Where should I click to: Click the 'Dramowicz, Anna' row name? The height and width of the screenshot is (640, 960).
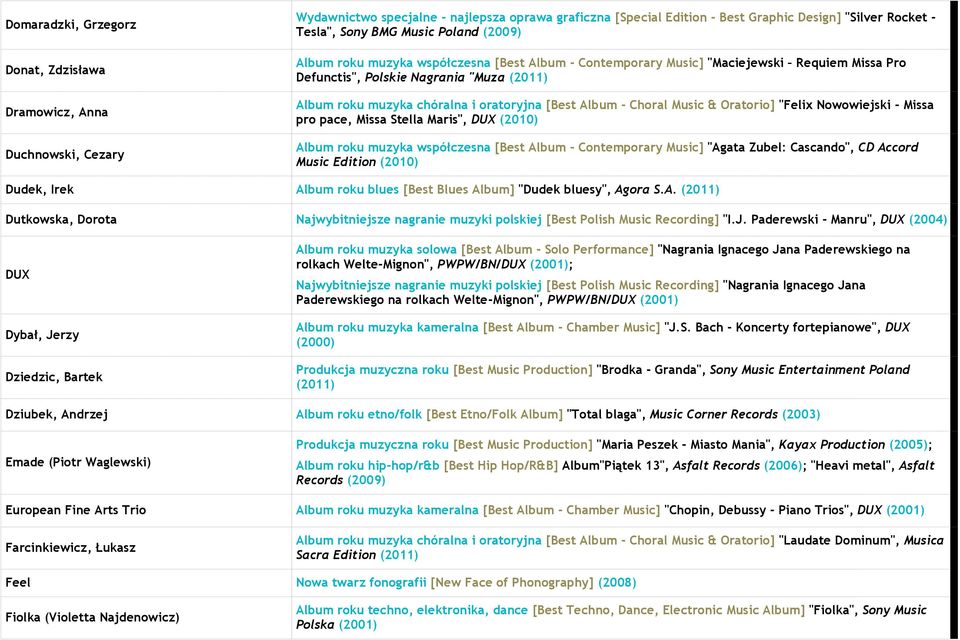point(146,112)
